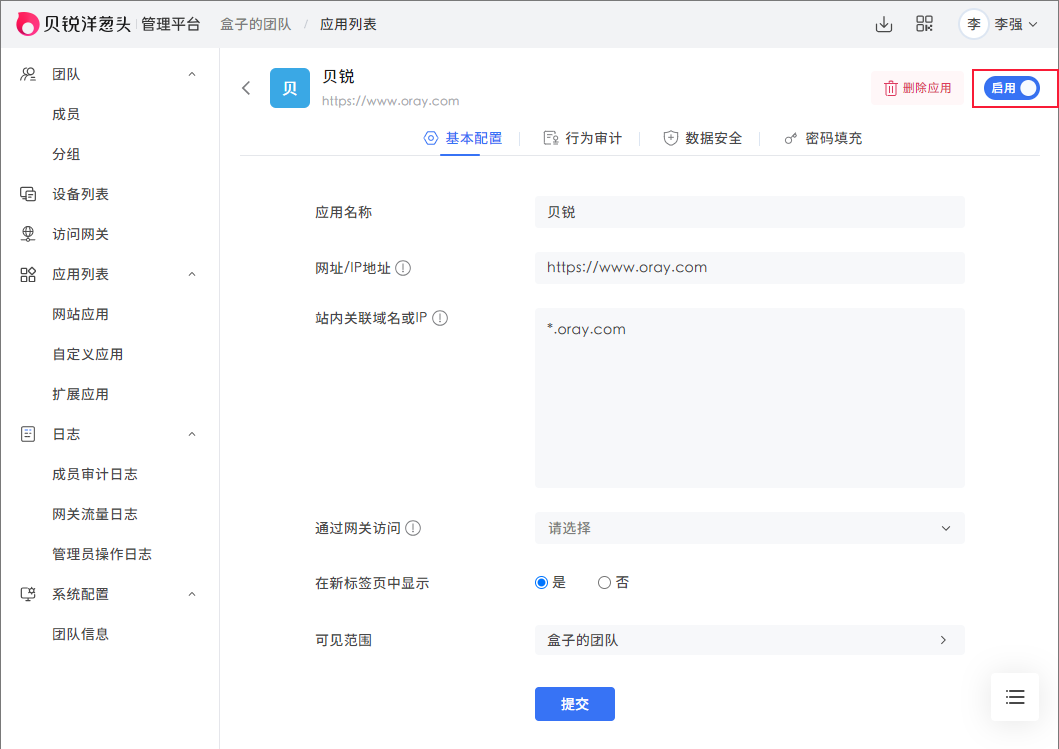This screenshot has height=749, width=1059.
Task: Click info icon next to 通过网关访问
Action: pyautogui.click(x=413, y=528)
